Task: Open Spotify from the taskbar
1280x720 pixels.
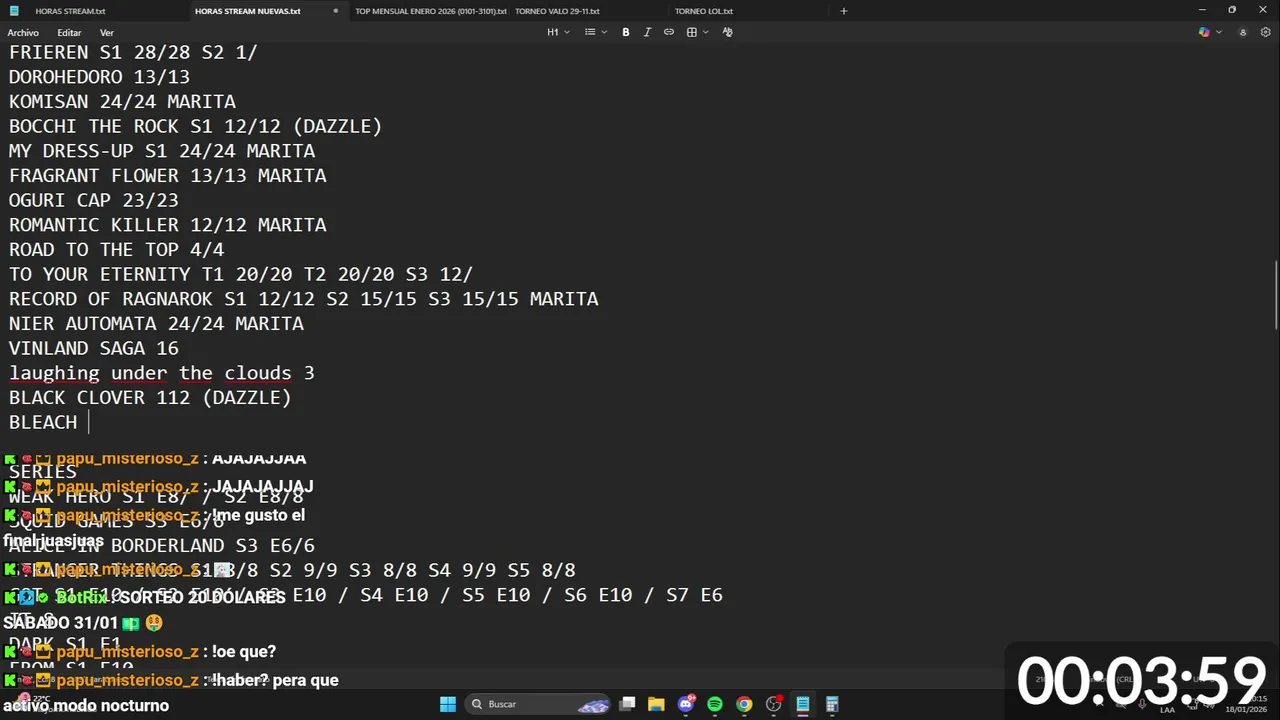Action: pyautogui.click(x=715, y=704)
